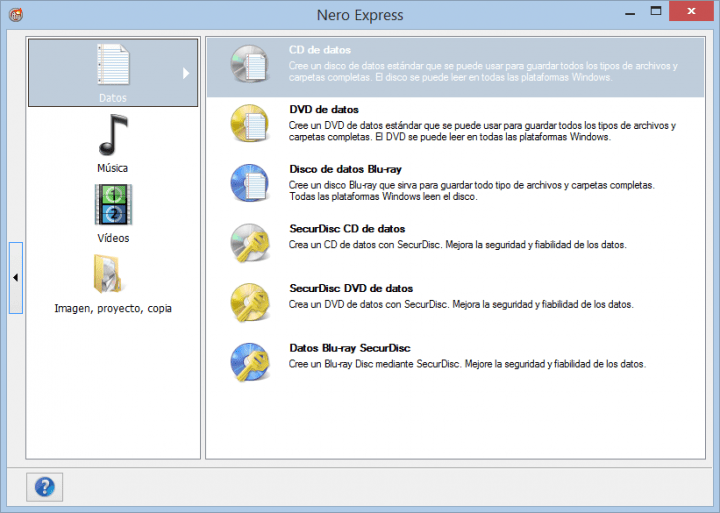This screenshot has width=720, height=513.
Task: Click the CD de datos disc icon
Action: click(249, 64)
